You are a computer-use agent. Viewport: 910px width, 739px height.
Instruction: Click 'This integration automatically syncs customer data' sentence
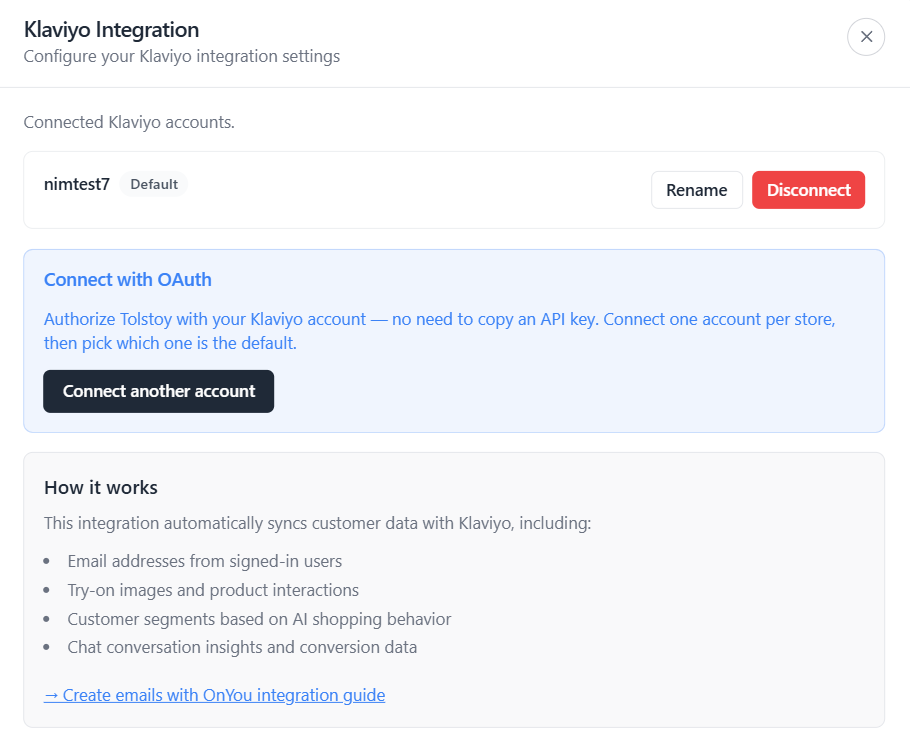tap(317, 523)
